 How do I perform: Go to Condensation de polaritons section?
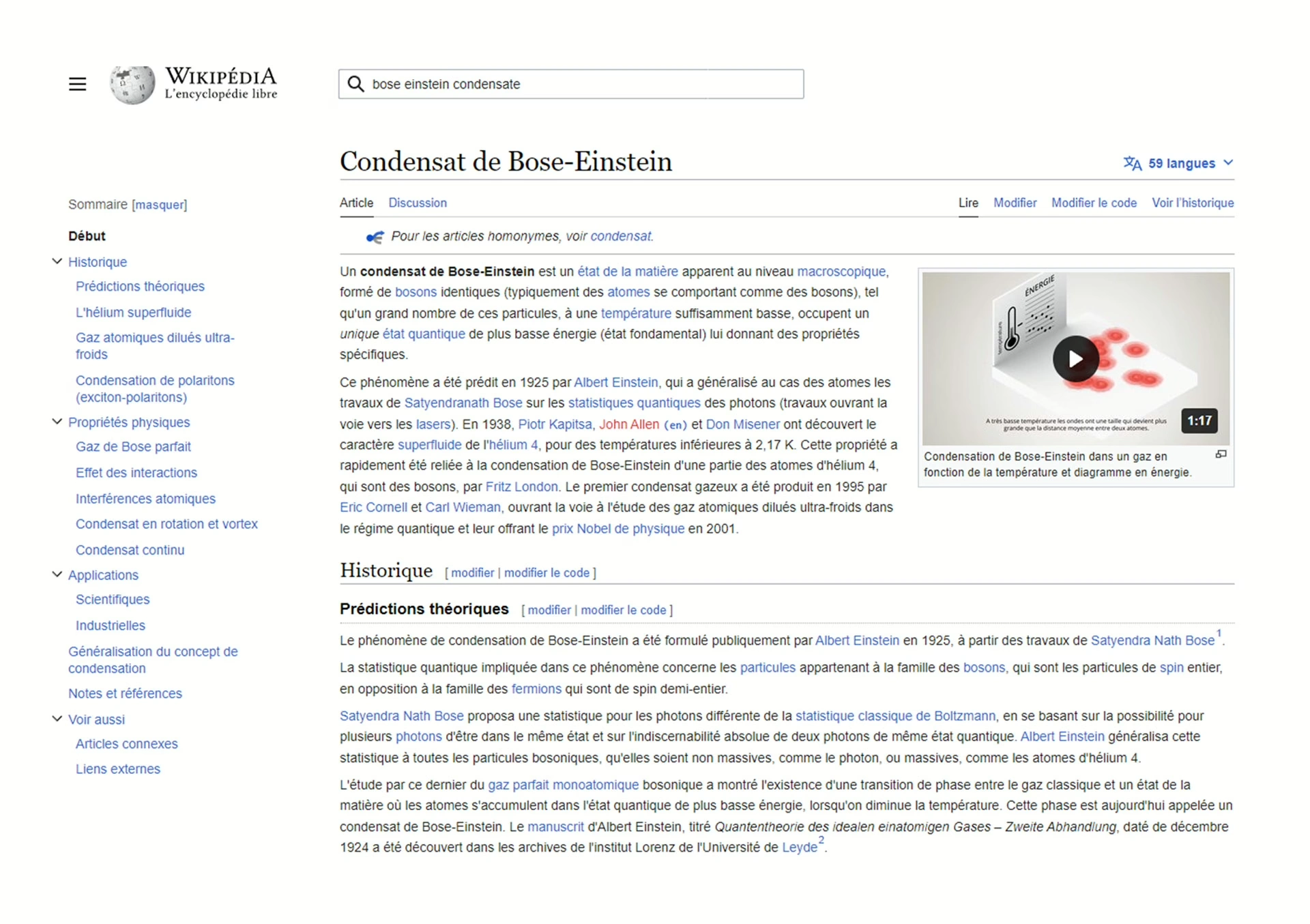coord(155,389)
